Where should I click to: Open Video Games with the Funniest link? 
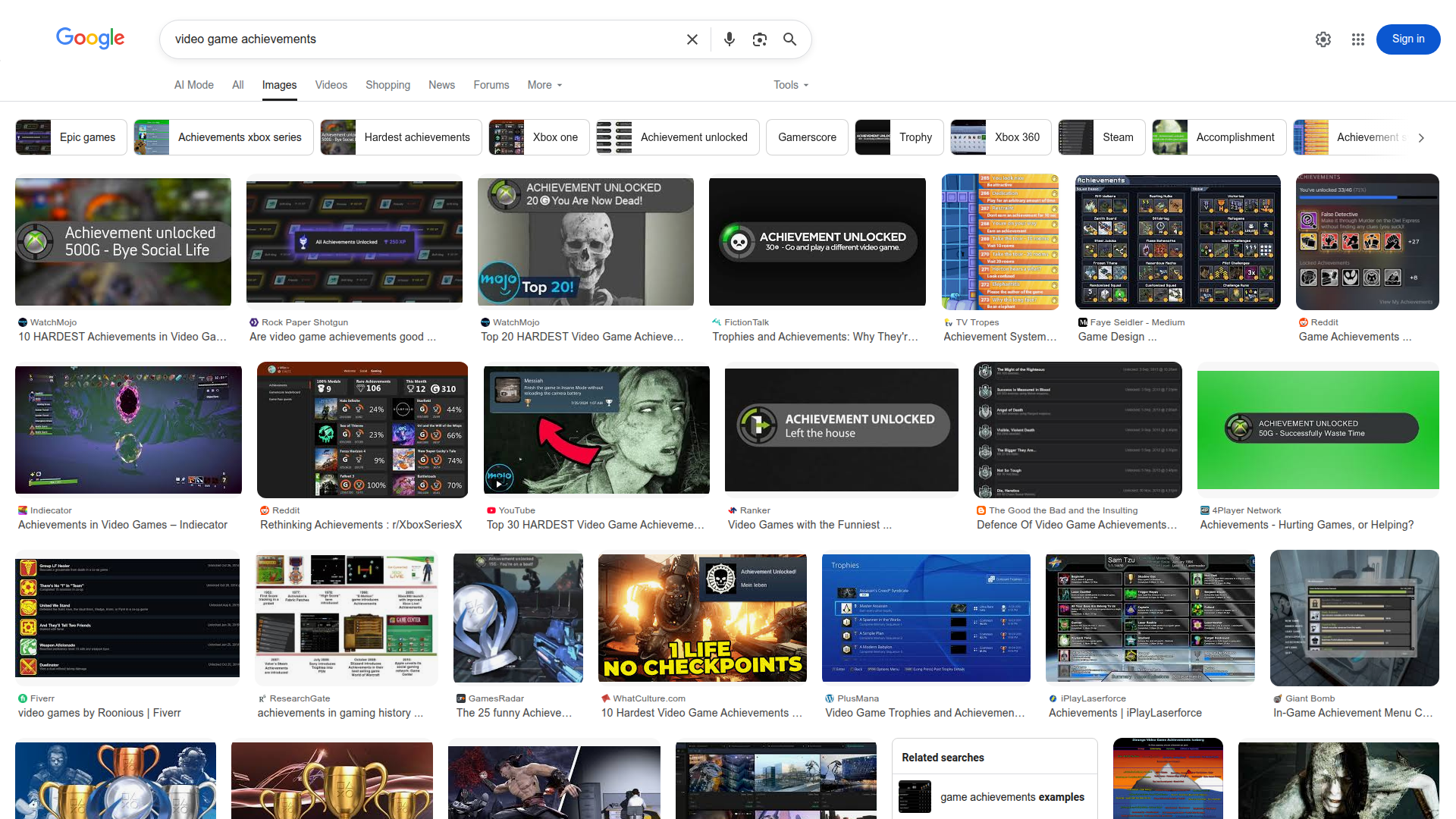(810, 525)
